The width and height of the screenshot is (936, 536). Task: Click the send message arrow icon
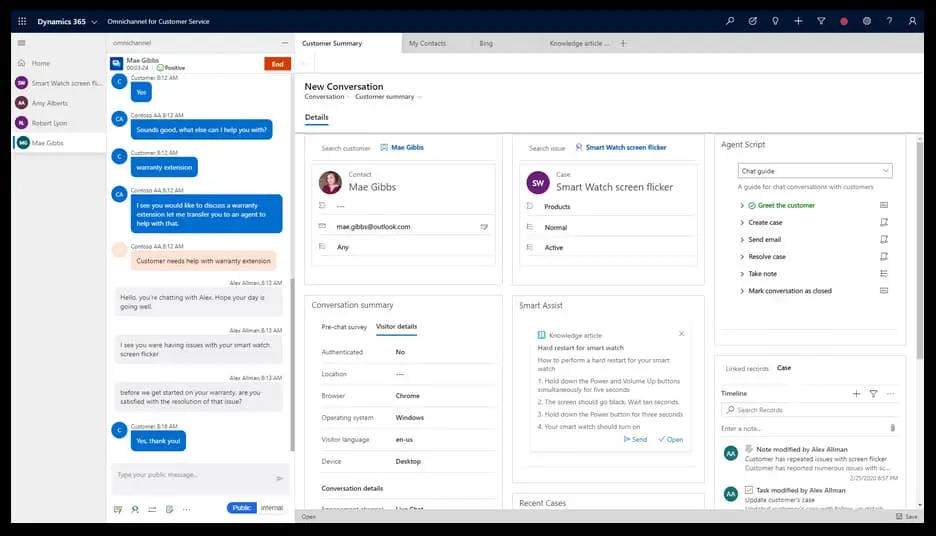coord(279,479)
